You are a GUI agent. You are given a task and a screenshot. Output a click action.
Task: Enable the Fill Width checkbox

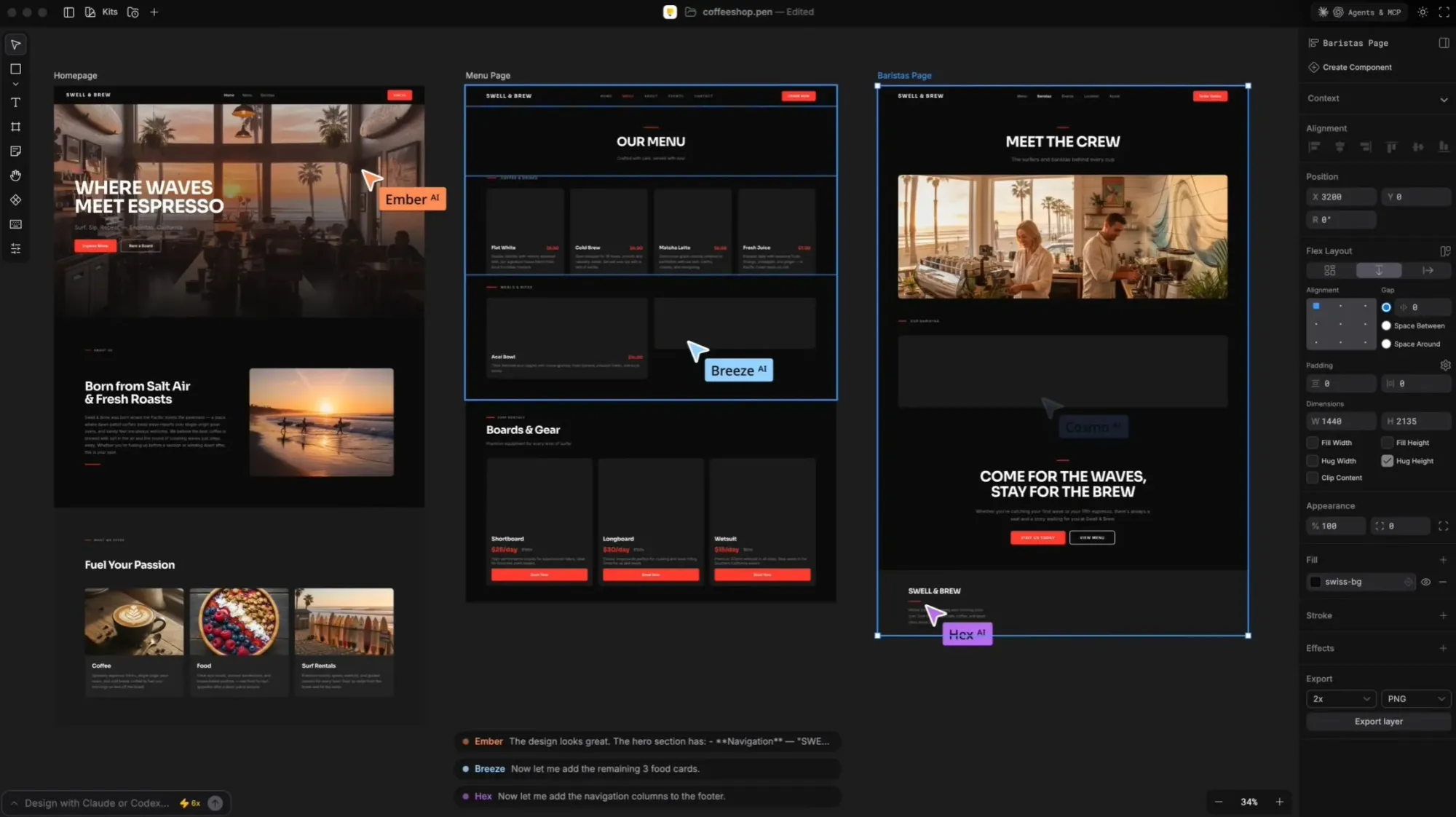click(1313, 443)
